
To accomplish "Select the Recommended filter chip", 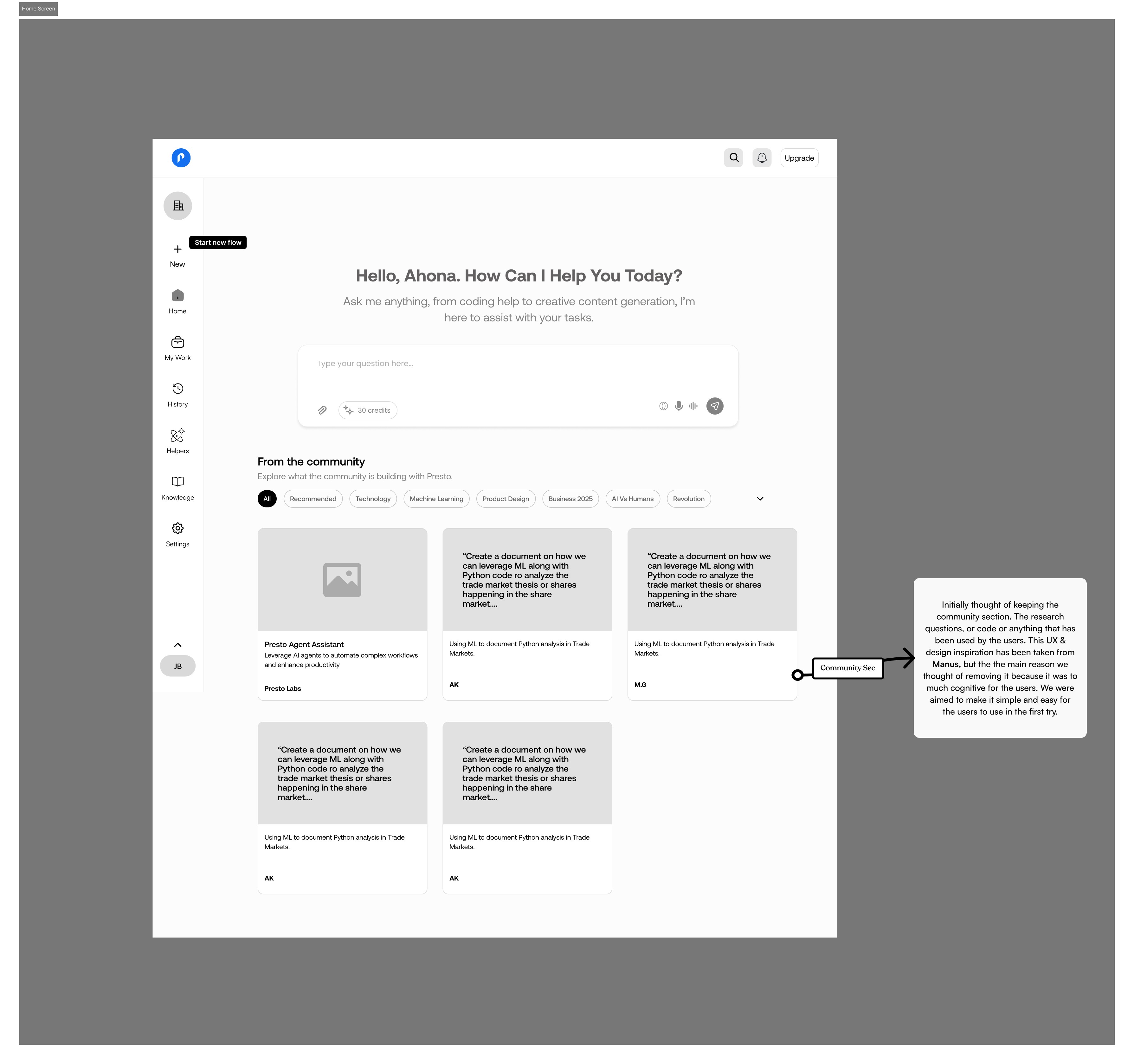I will click(312, 499).
